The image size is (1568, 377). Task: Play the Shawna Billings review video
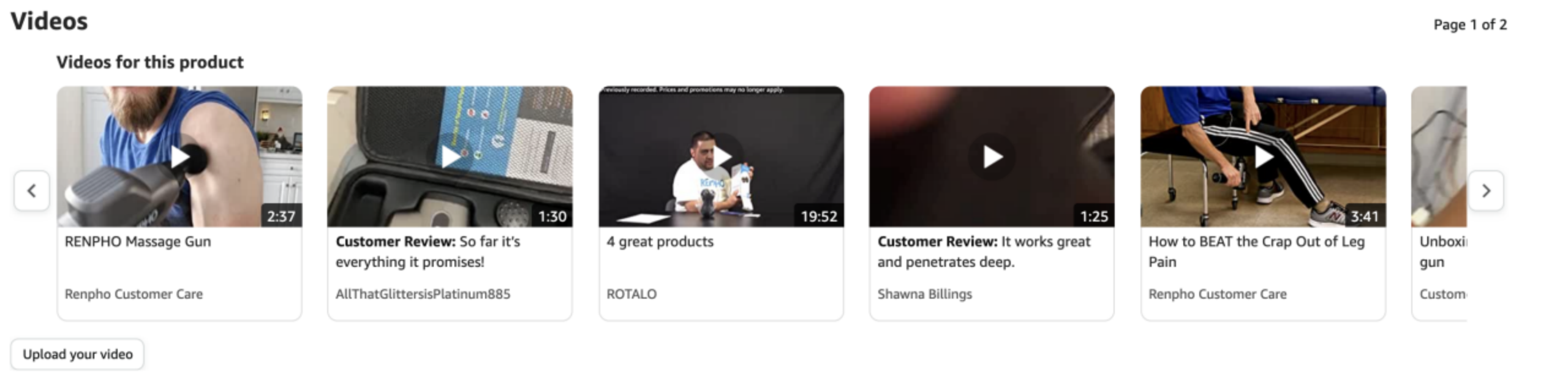click(992, 157)
